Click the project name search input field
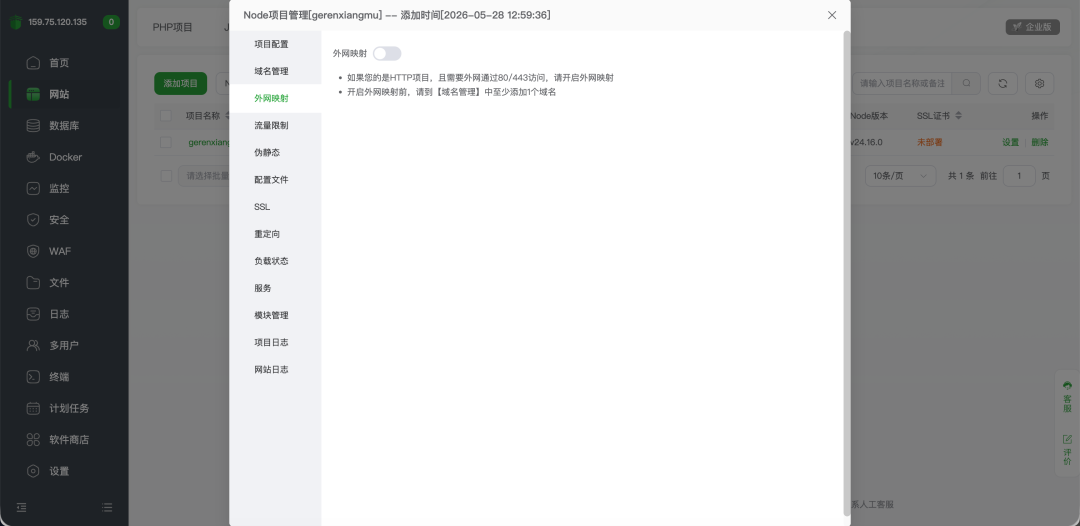Image resolution: width=1080 pixels, height=526 pixels. (903, 83)
